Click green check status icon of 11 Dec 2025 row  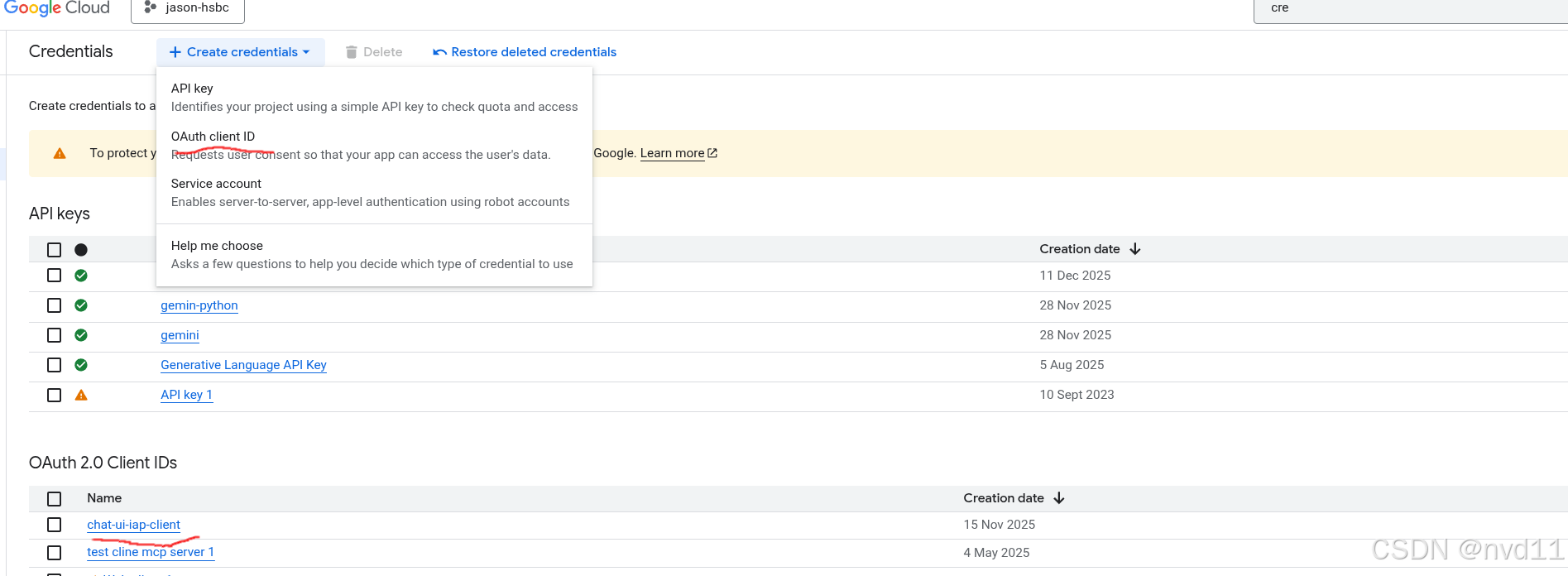click(x=81, y=276)
